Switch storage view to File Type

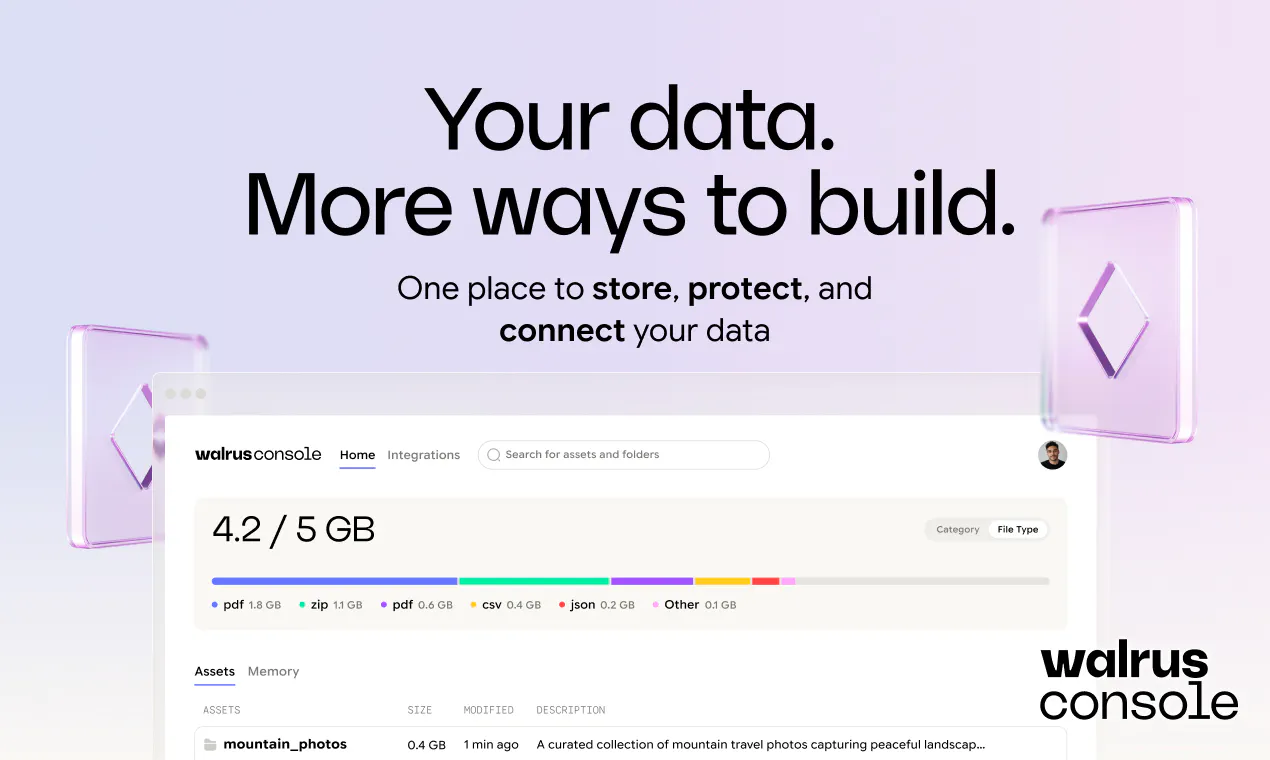point(1018,530)
